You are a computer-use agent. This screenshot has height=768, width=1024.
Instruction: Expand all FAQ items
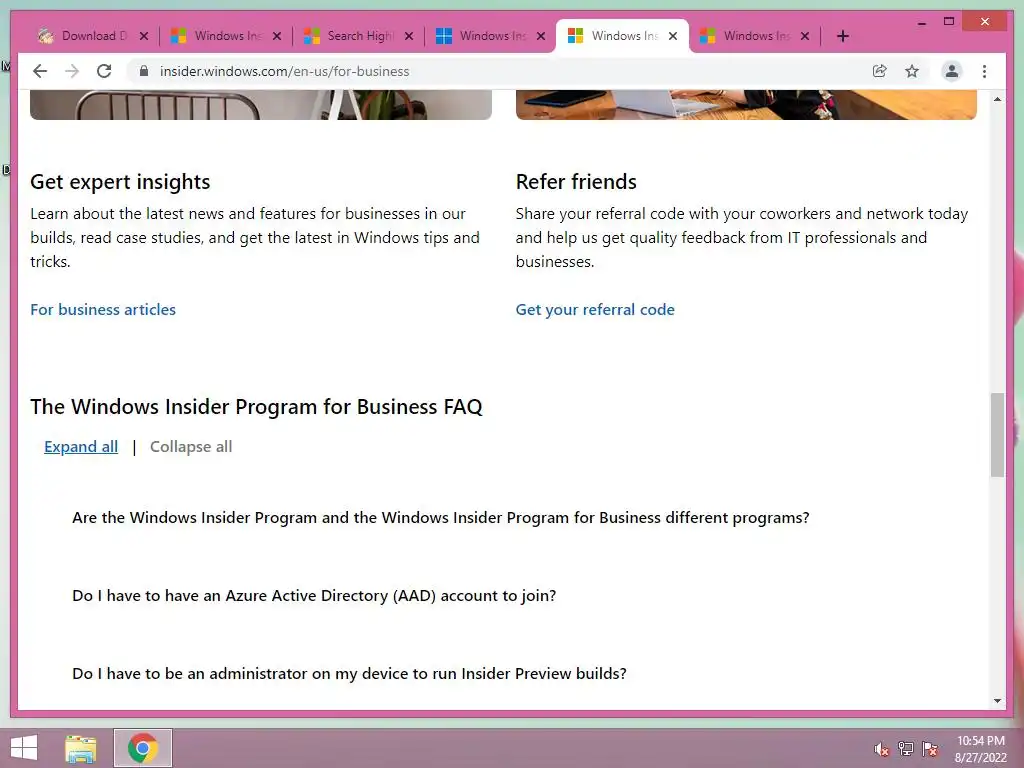[81, 447]
